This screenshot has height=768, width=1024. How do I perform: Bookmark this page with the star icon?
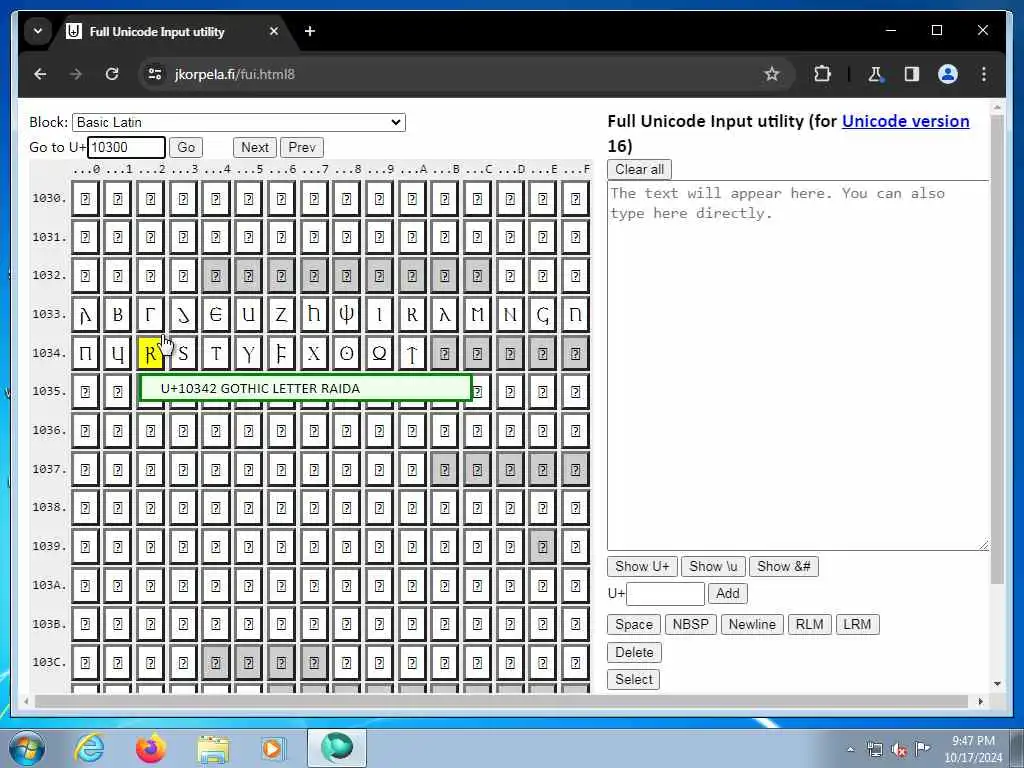pyautogui.click(x=772, y=74)
